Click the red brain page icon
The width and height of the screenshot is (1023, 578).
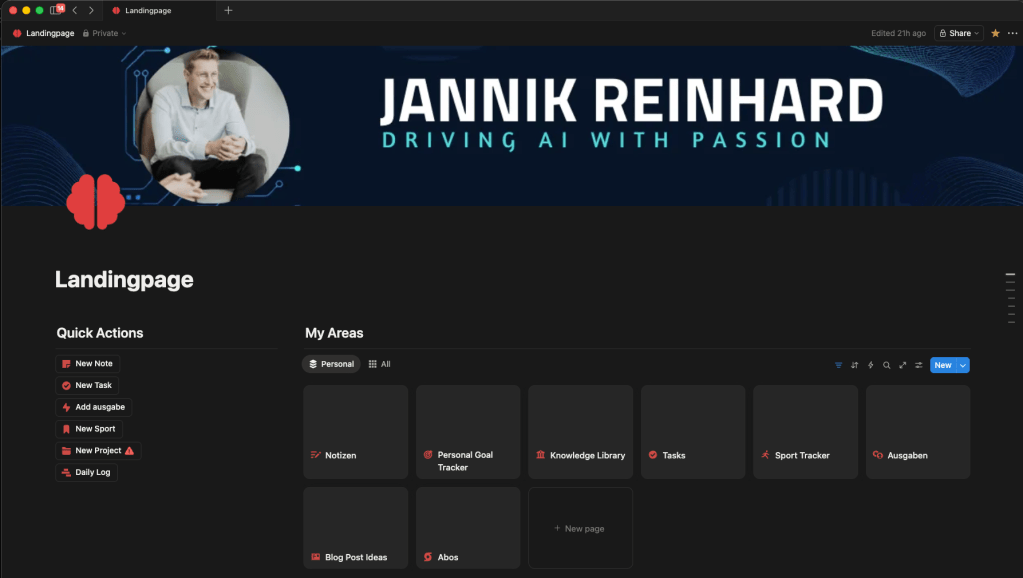[95, 201]
